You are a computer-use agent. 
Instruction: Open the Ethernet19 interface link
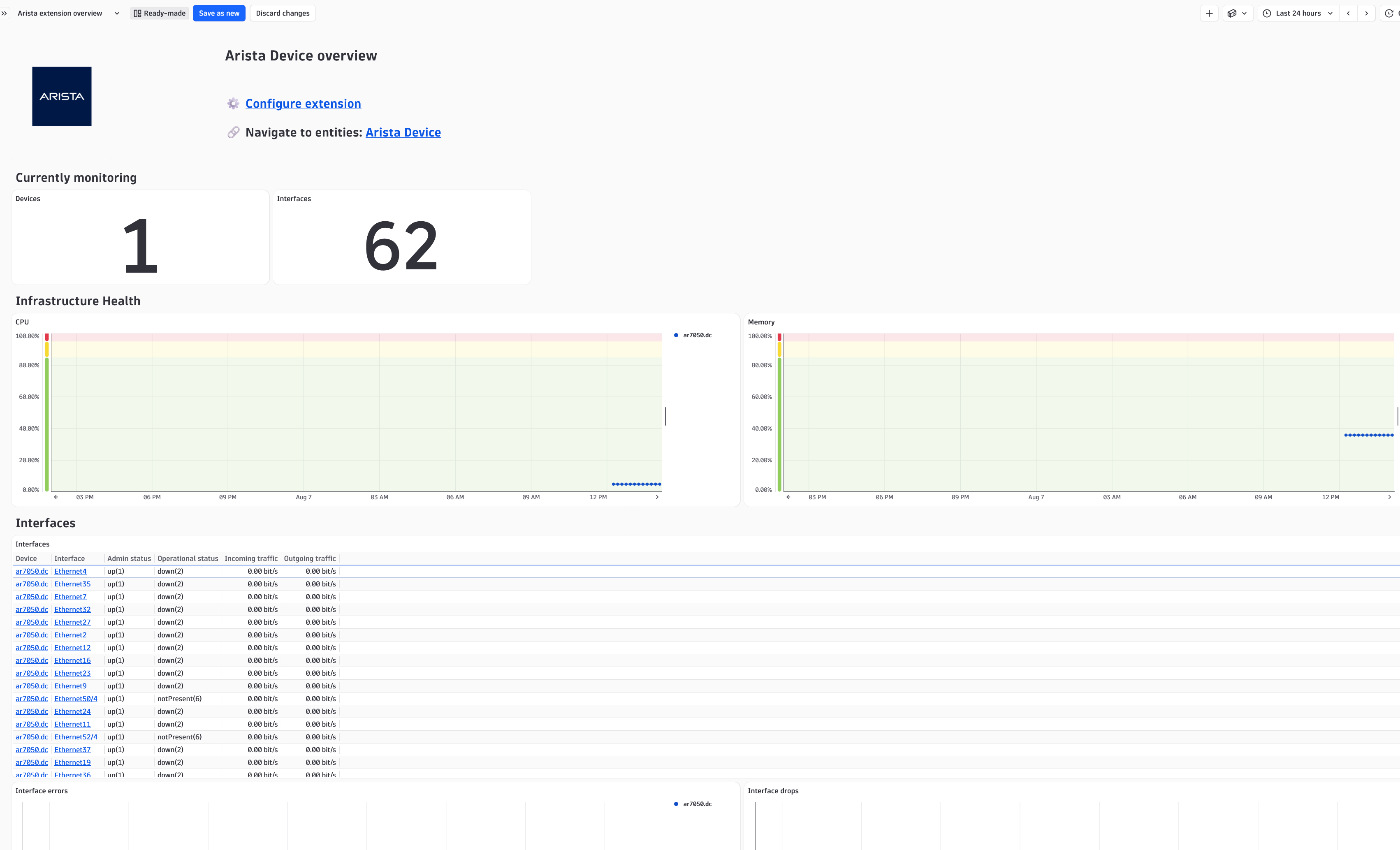pos(72,762)
